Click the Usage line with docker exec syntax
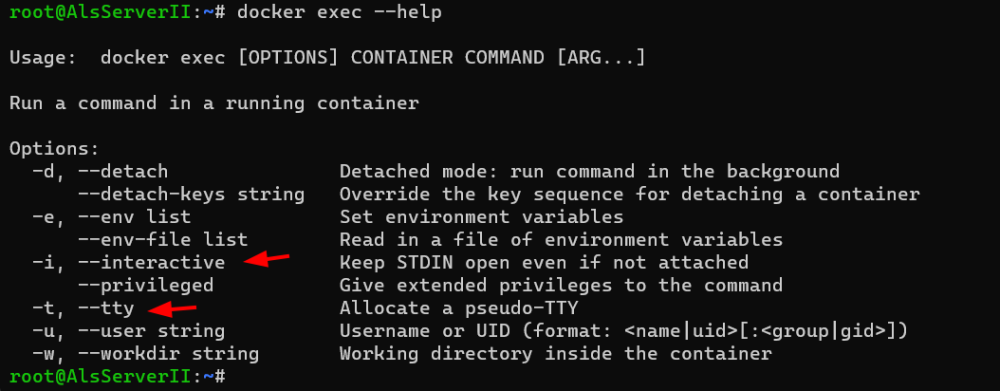Image resolution: width=1000 pixels, height=391 pixels. click(327, 58)
